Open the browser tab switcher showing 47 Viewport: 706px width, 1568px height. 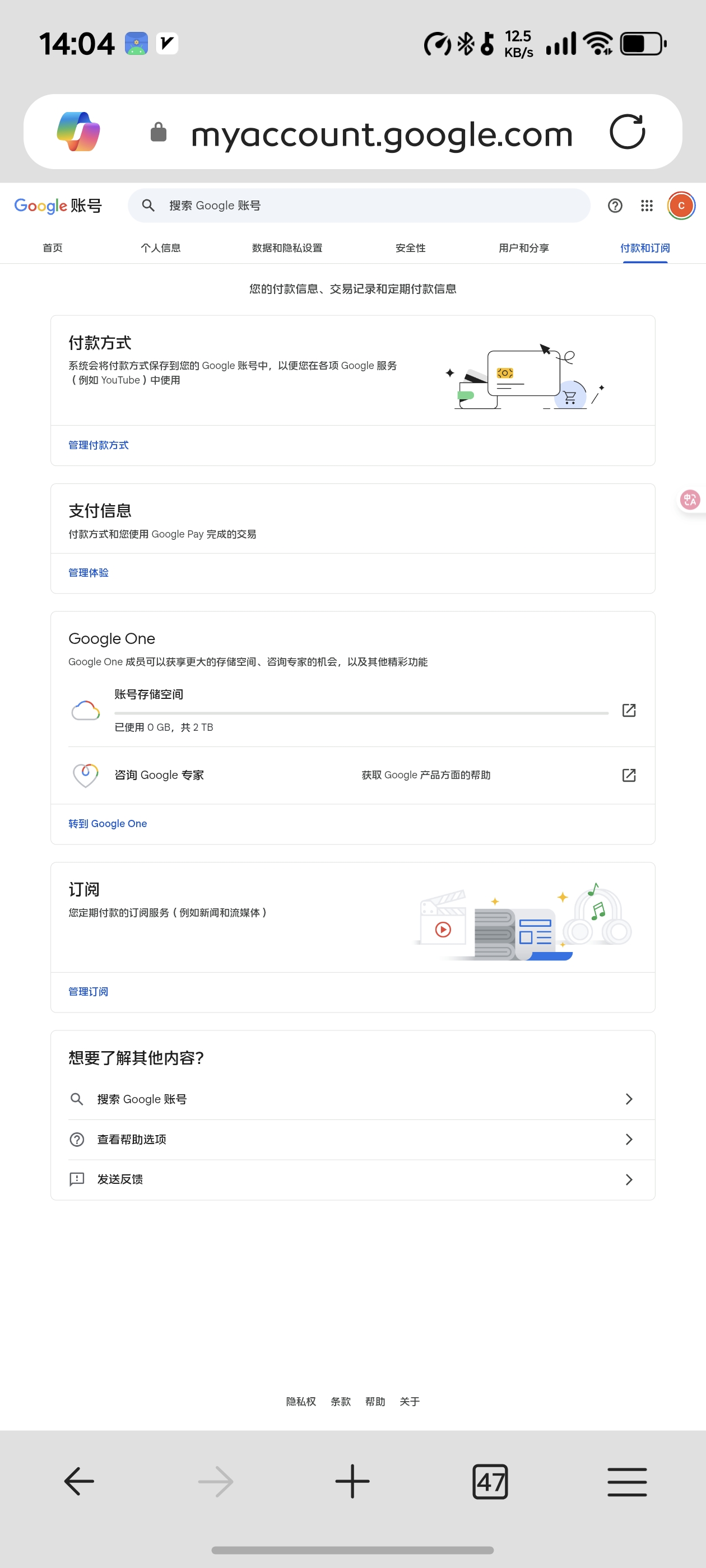490,1482
